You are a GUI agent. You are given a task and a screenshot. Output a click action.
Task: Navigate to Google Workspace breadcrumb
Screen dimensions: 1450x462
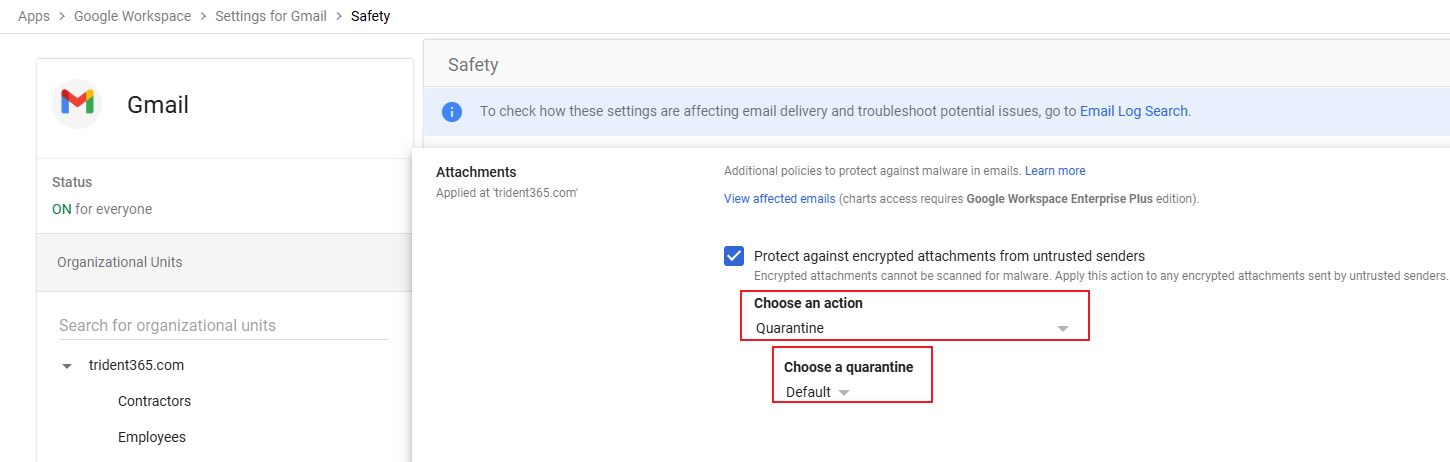click(132, 16)
